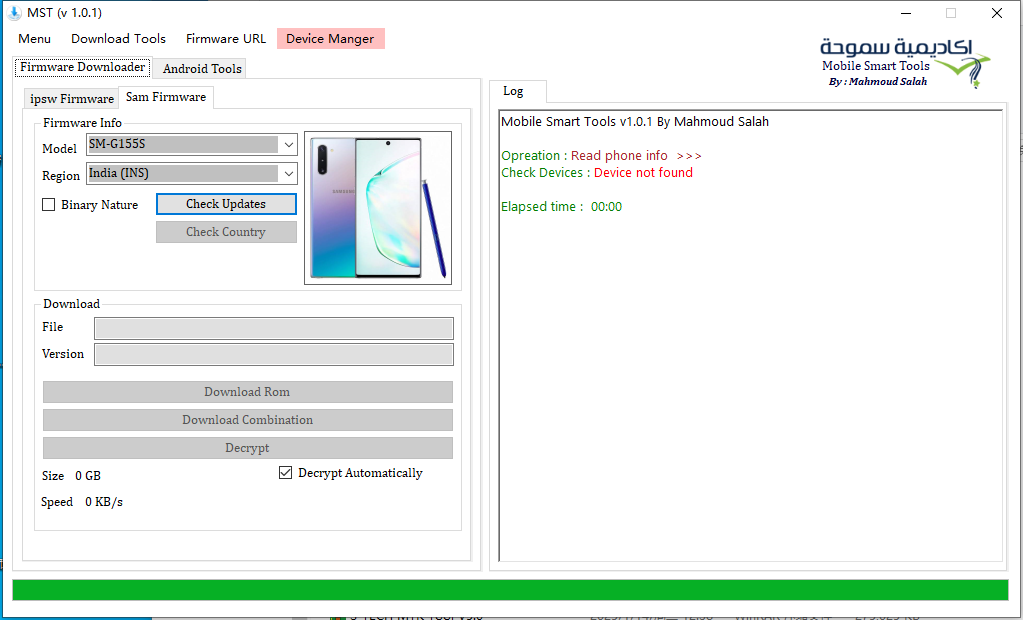This screenshot has height=620, width=1023.
Task: Click 'Device not found' log text
Action: pos(643,173)
